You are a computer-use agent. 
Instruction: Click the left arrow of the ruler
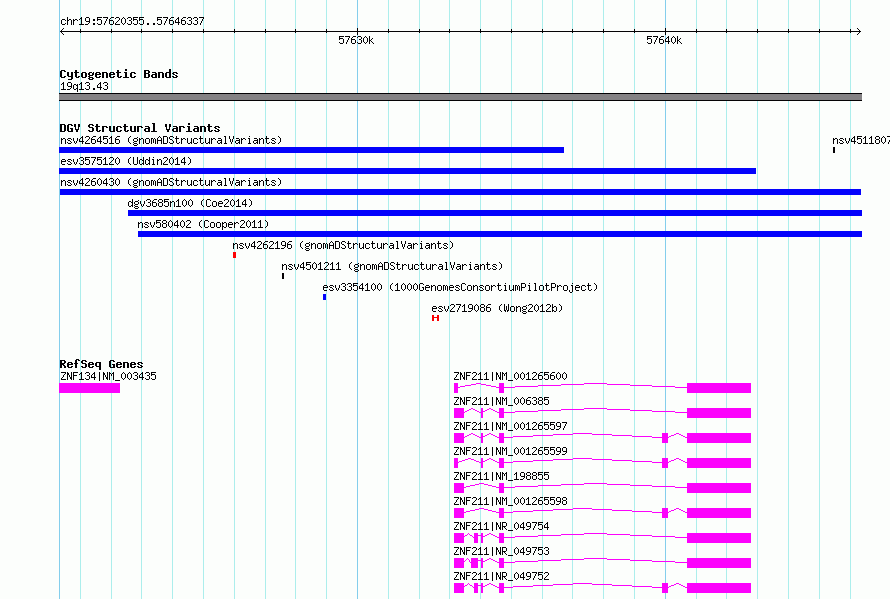pyautogui.click(x=62, y=31)
